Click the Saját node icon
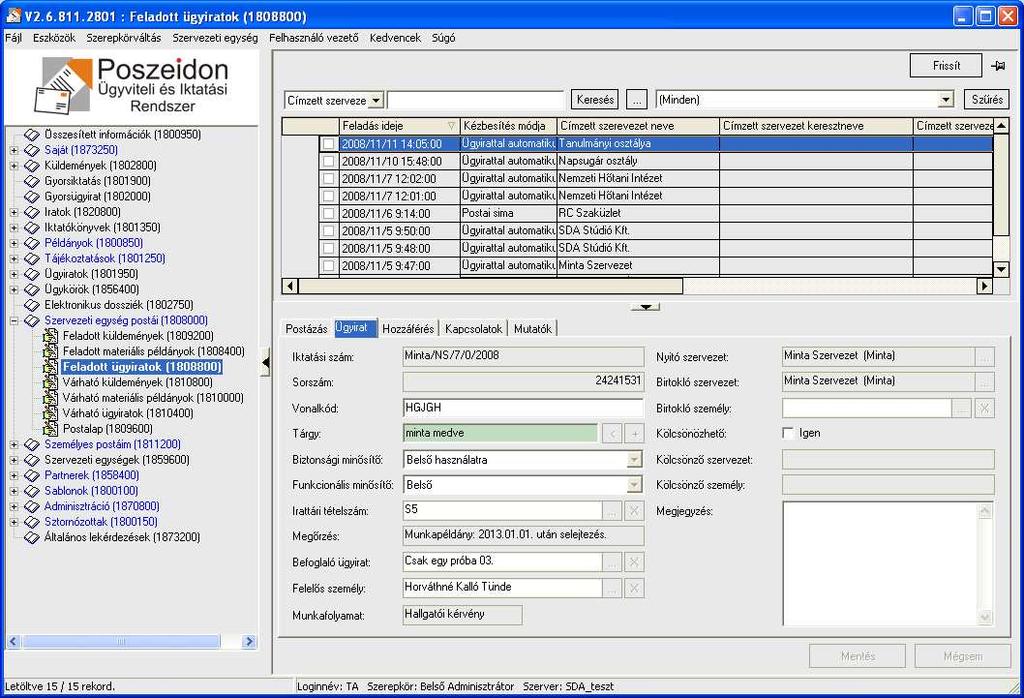Screen dimensions: 1024x698 click(31, 150)
